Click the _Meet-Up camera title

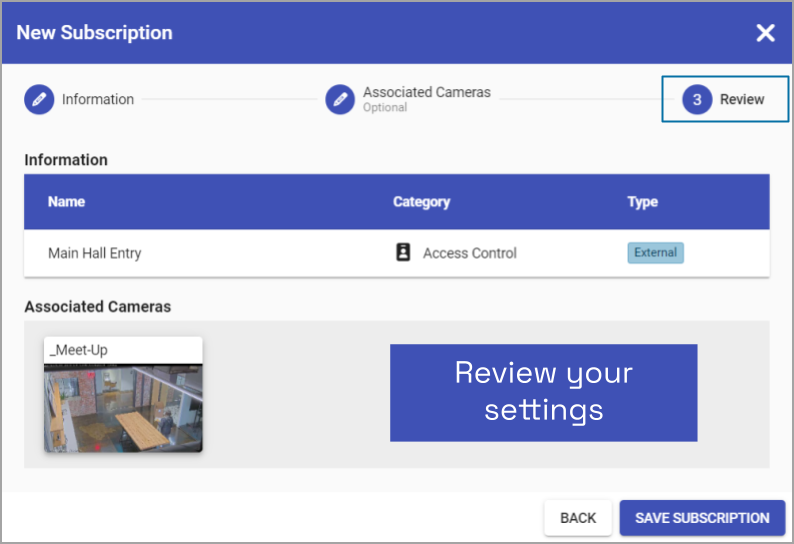(78, 350)
